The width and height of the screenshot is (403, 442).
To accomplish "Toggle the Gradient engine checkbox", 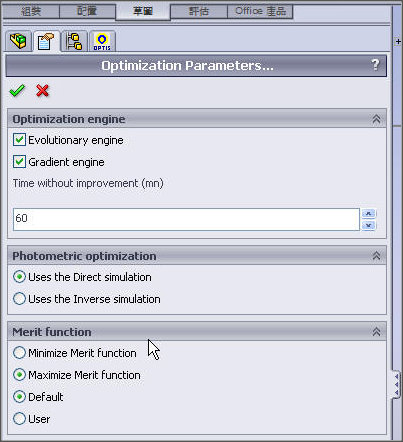I will click(19, 162).
